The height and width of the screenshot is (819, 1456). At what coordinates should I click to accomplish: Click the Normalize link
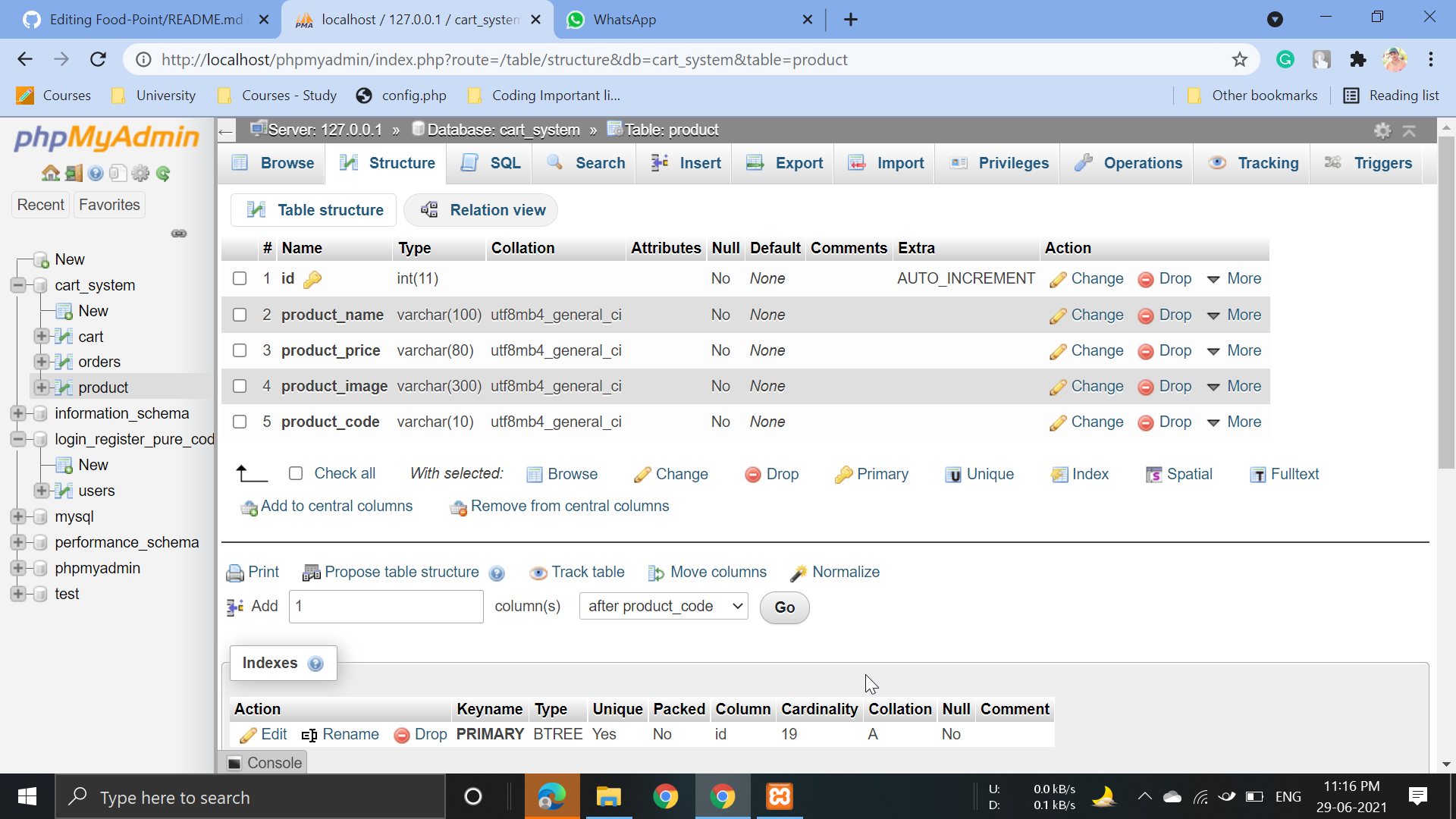tap(835, 573)
